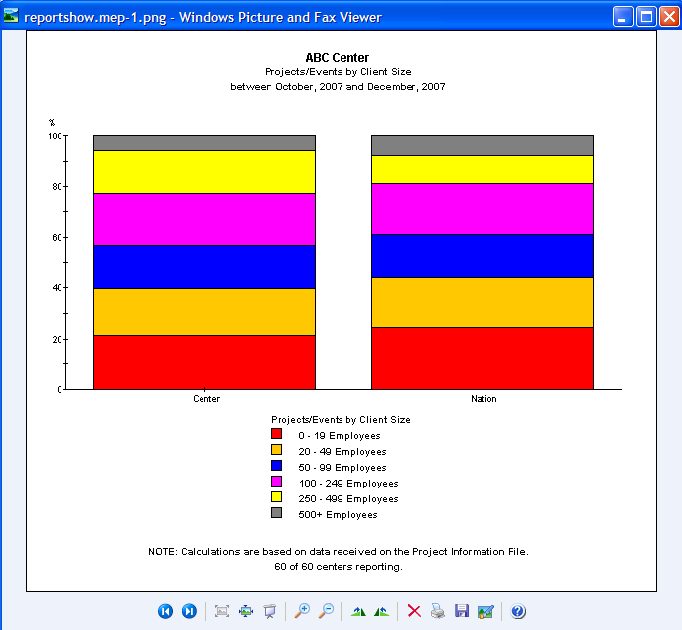Click the 'Projects/Events by Client Size' subtitle
The height and width of the screenshot is (630, 682).
pos(338,72)
